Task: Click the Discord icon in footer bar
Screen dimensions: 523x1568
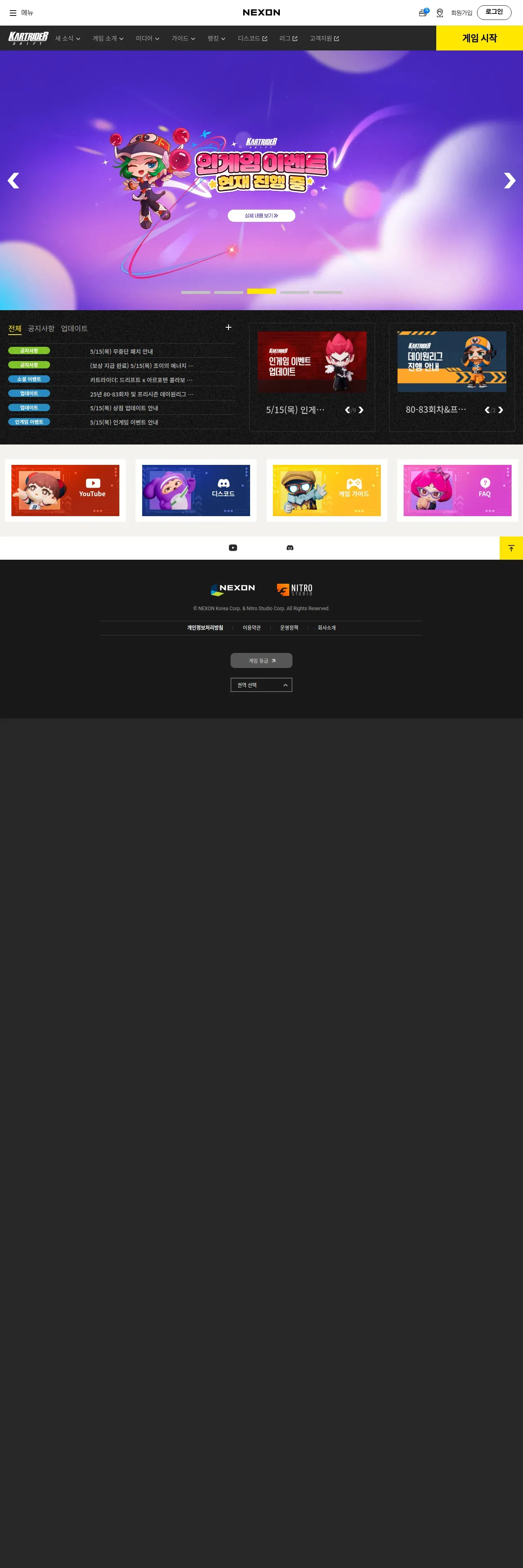Action: click(x=290, y=548)
